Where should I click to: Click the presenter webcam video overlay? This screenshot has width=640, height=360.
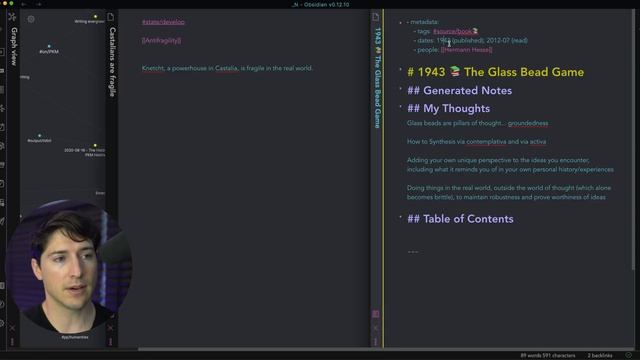click(68, 266)
